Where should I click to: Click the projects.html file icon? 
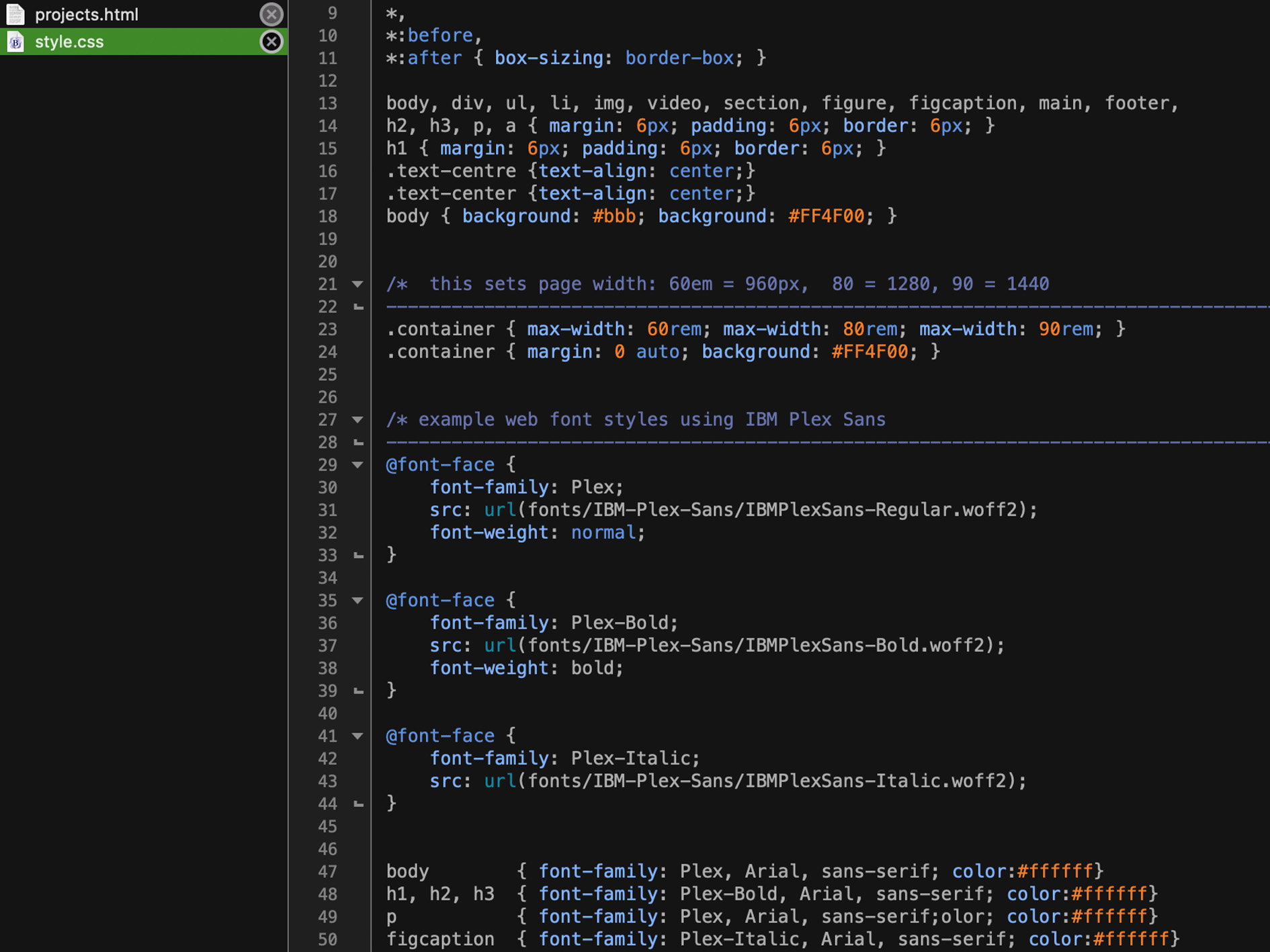click(15, 14)
